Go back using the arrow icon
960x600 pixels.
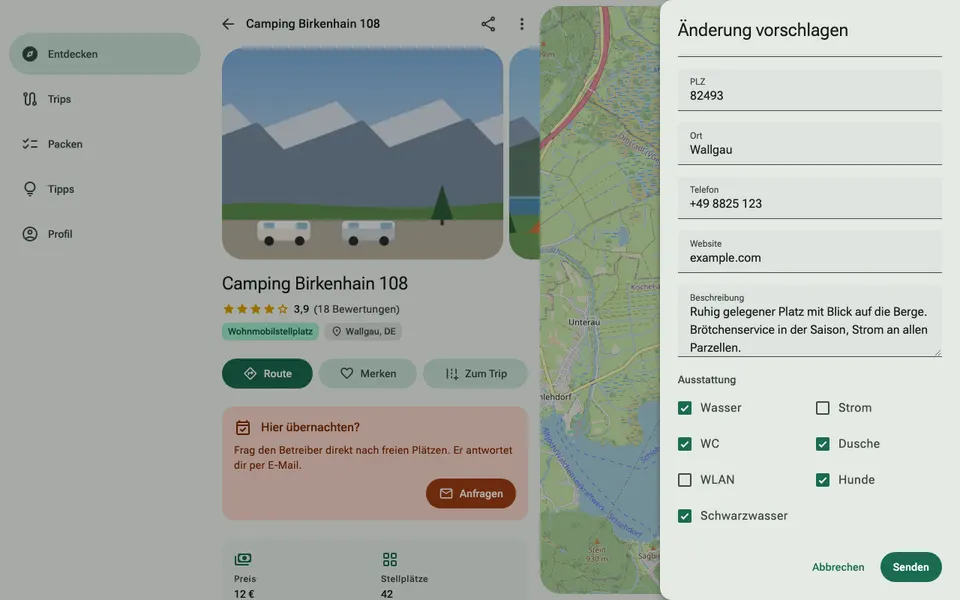[228, 24]
